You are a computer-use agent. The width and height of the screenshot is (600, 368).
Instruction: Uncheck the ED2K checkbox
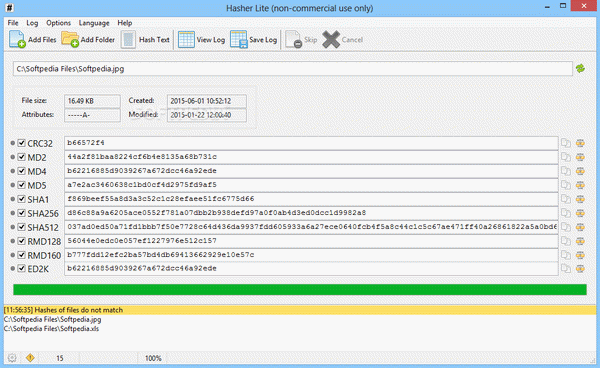coord(21,269)
